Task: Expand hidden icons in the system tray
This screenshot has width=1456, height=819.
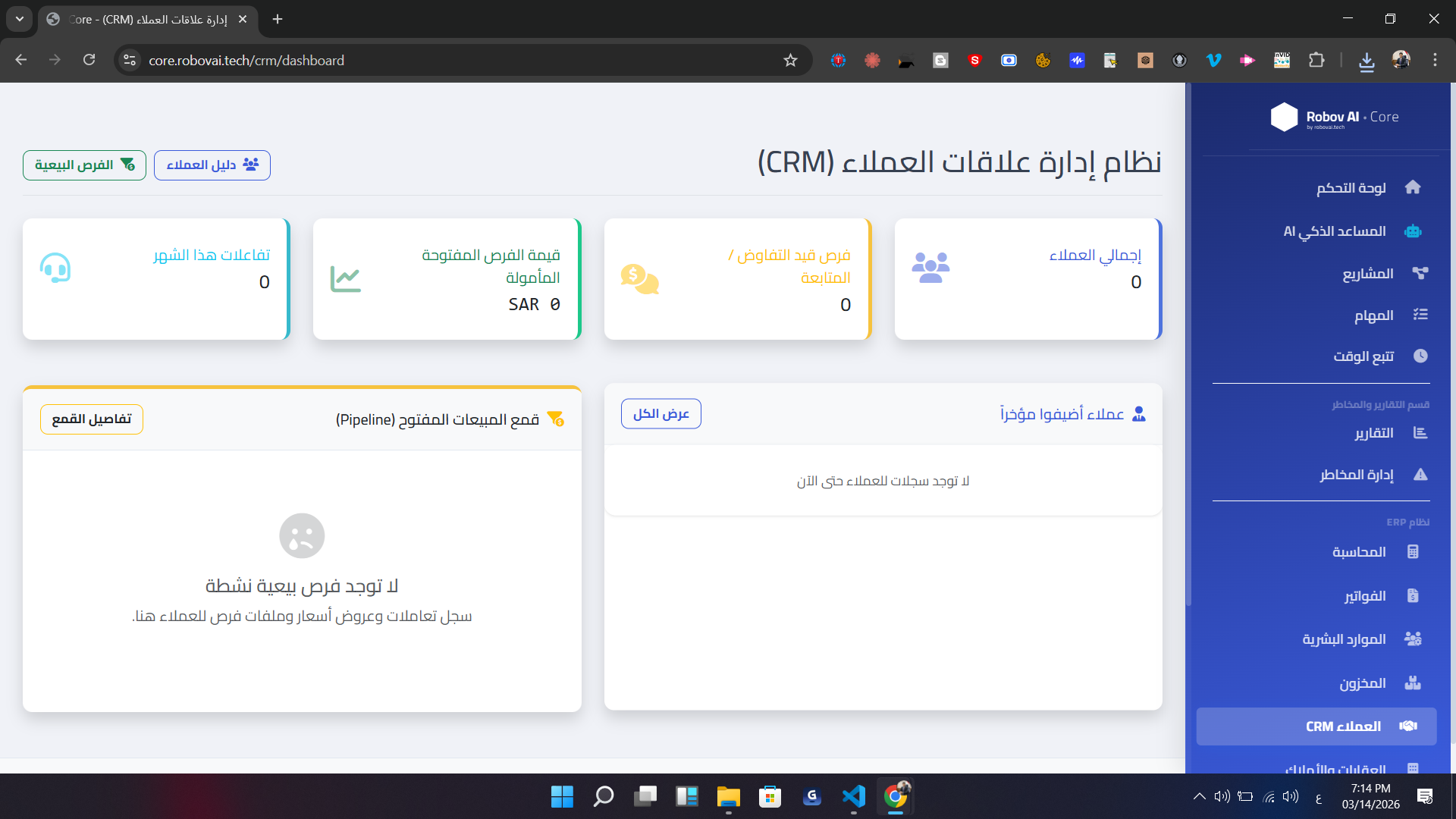Action: [1200, 796]
